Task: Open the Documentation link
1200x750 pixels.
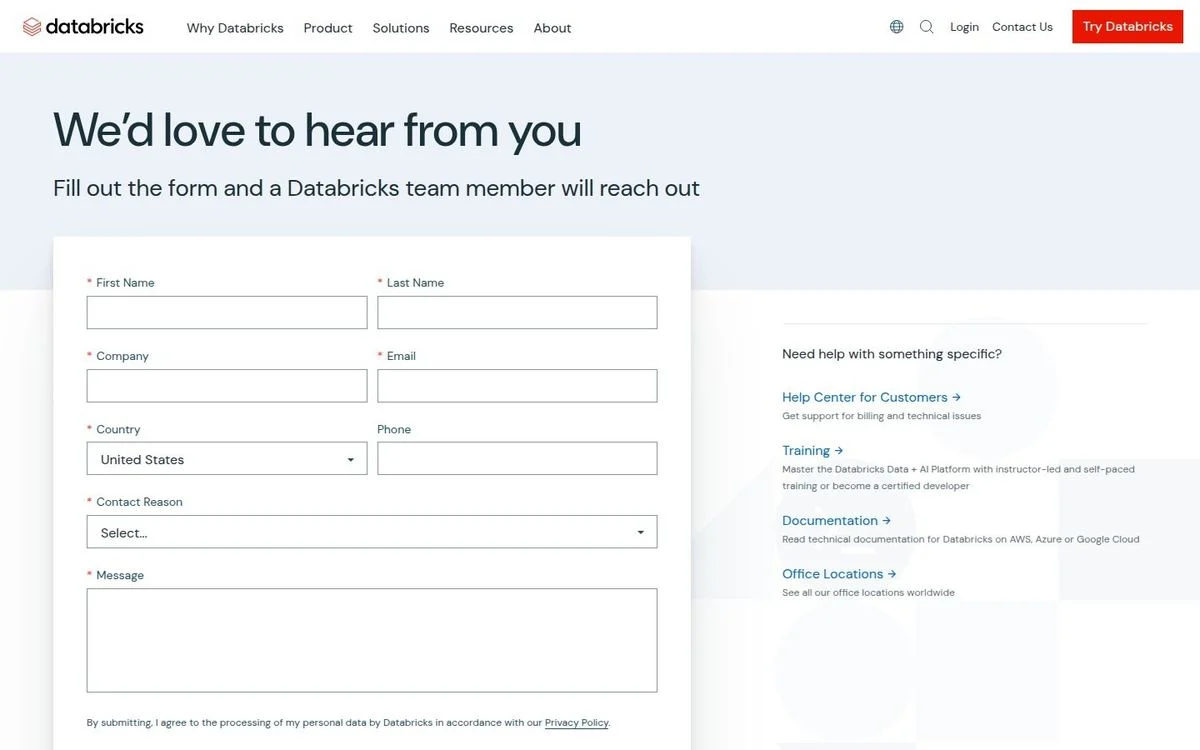Action: click(836, 521)
